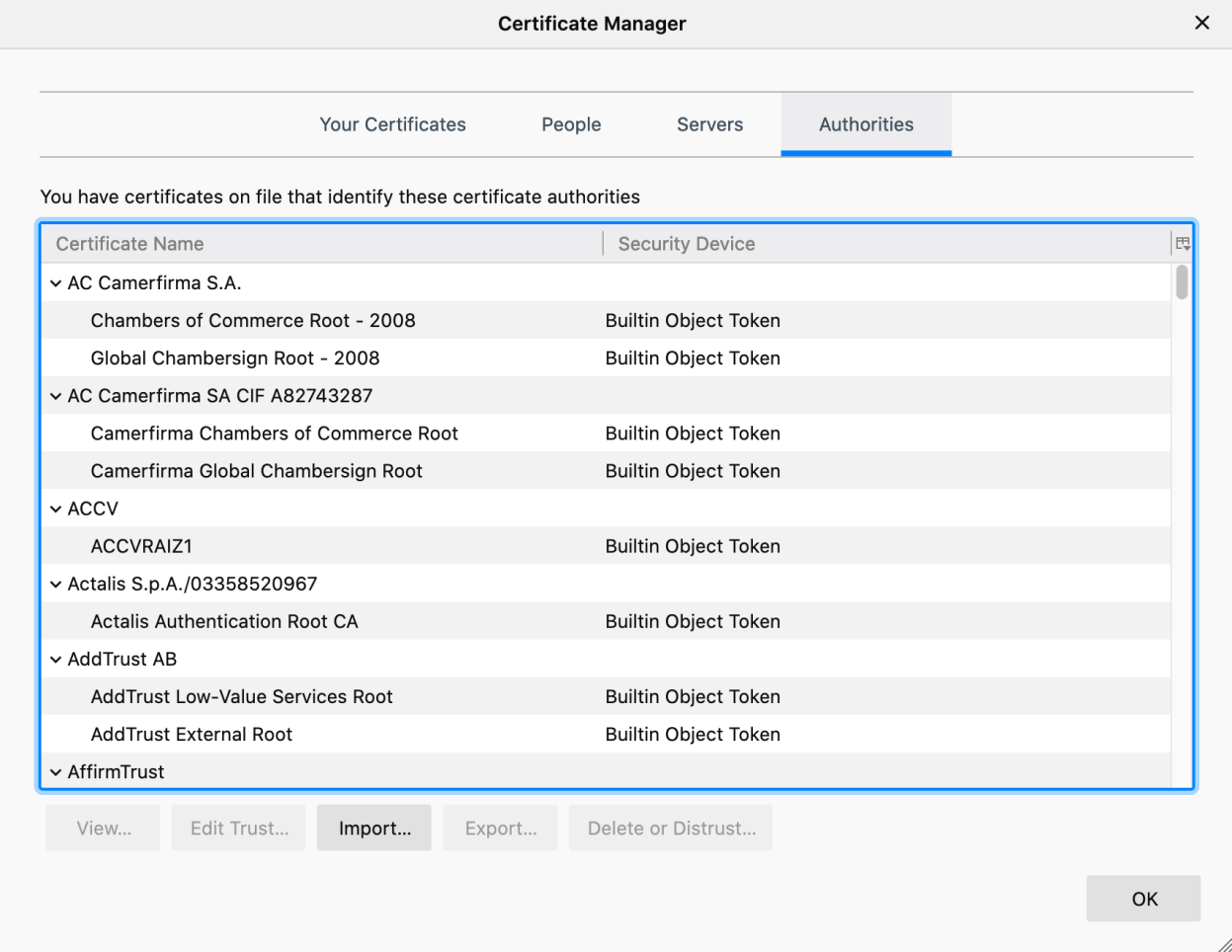
Task: Click the Import... button
Action: click(374, 828)
